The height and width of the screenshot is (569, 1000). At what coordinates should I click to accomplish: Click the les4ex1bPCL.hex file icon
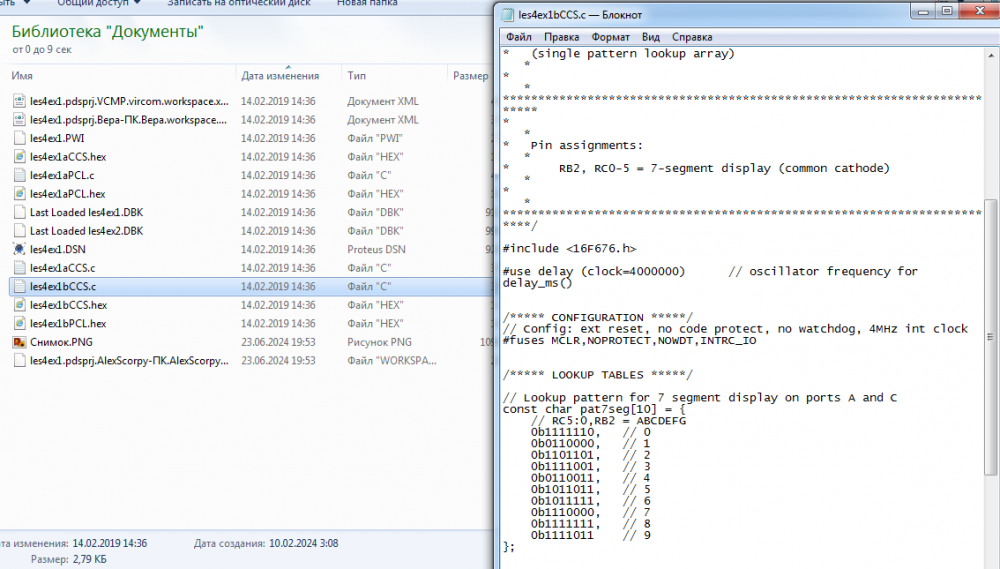pos(19,323)
